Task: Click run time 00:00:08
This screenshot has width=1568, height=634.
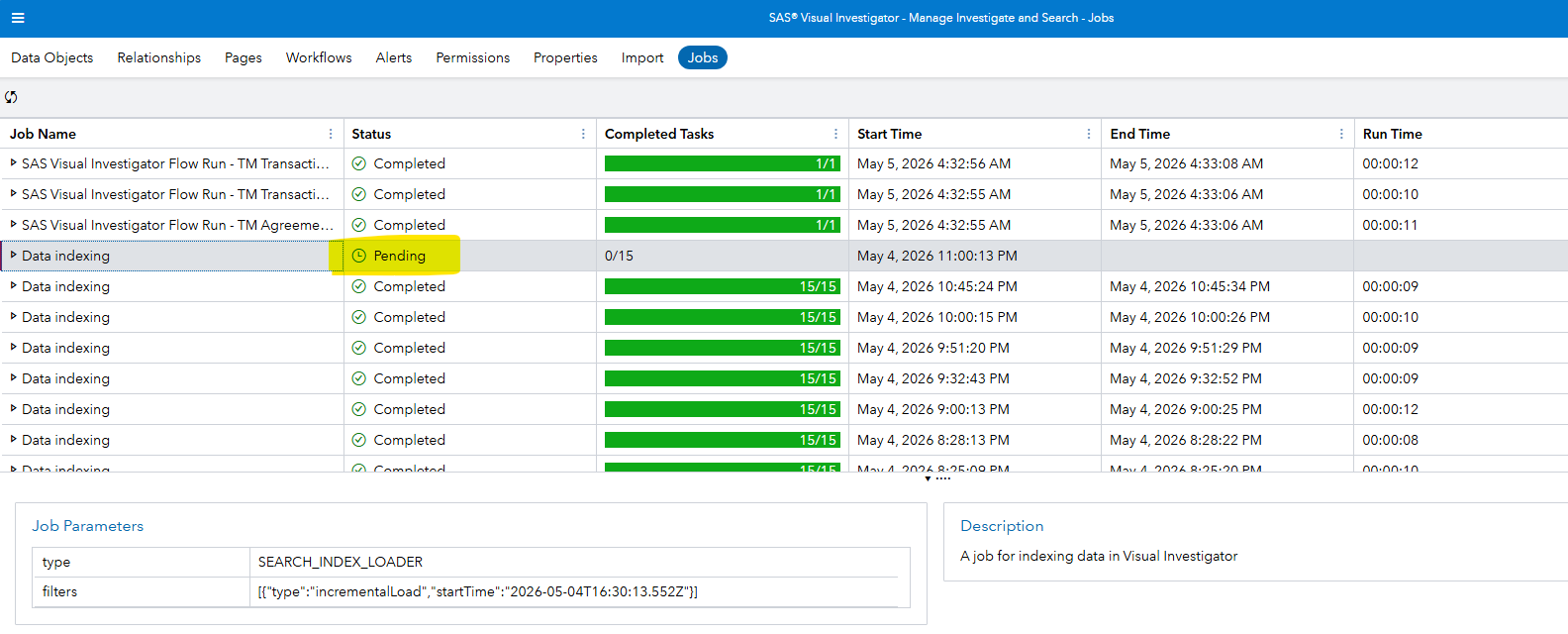Action: click(x=1390, y=440)
